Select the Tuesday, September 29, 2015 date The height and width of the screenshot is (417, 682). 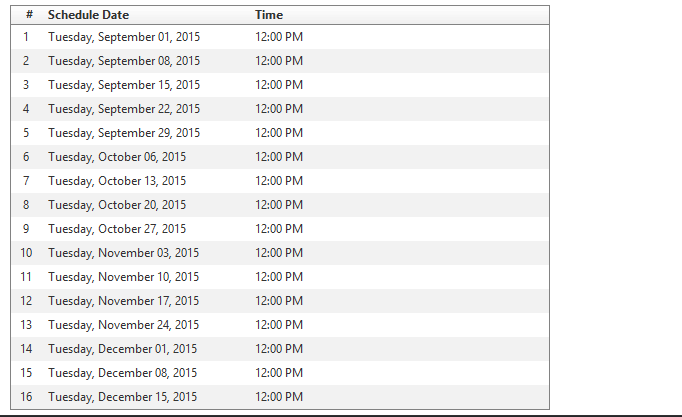pos(124,133)
